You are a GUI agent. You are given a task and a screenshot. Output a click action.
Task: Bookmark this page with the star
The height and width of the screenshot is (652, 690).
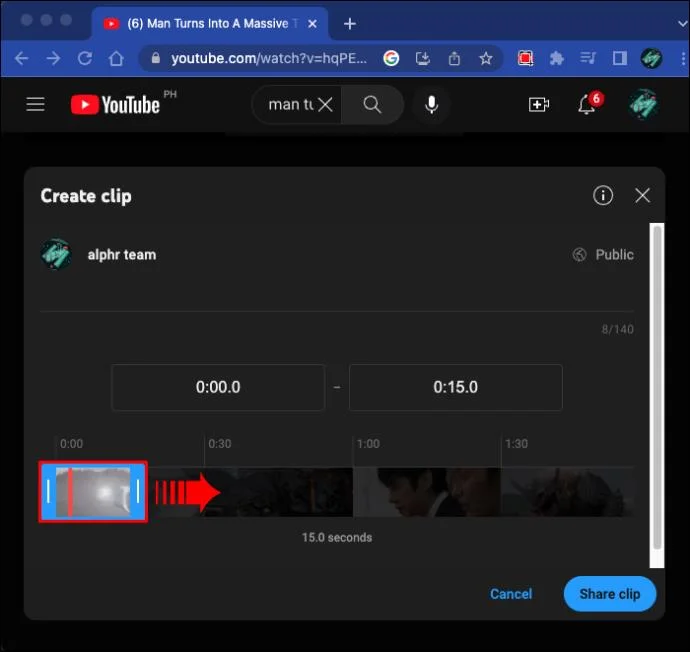486,58
